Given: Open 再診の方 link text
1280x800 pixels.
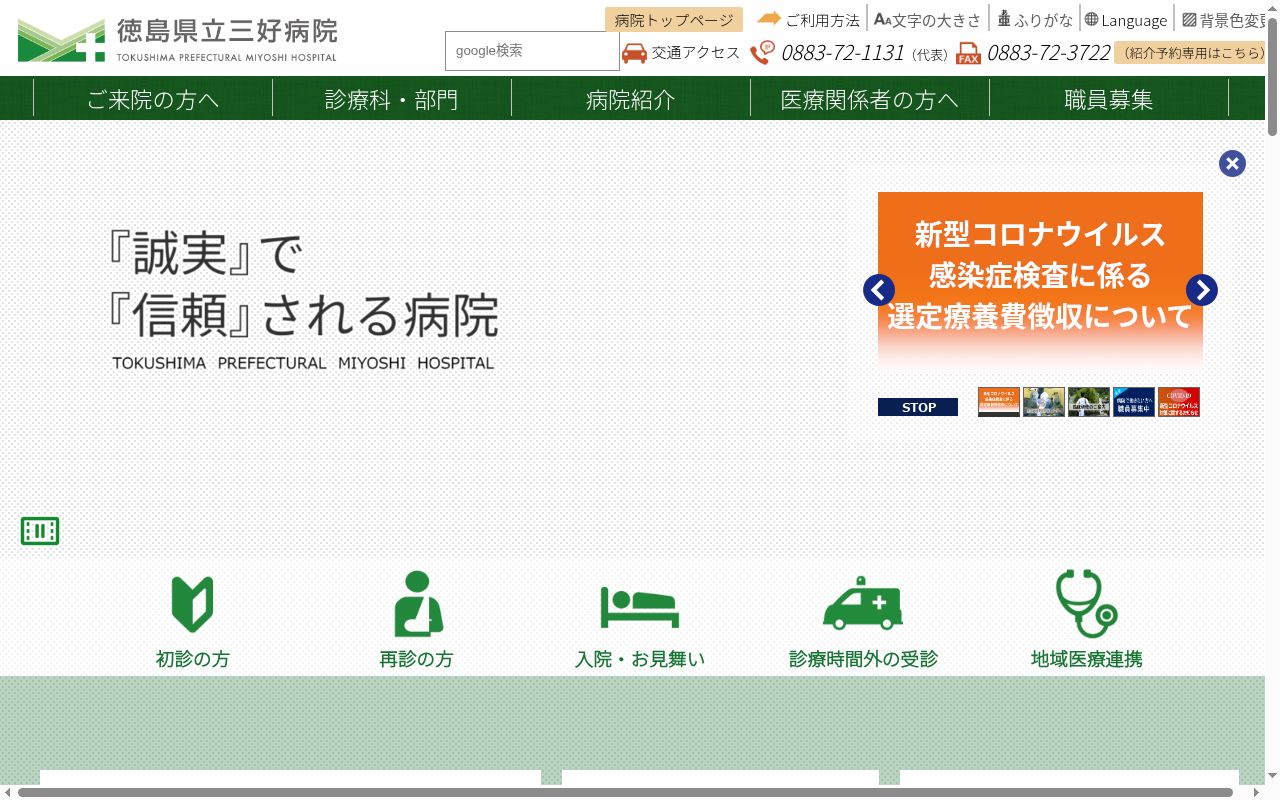Looking at the screenshot, I should [x=417, y=659].
